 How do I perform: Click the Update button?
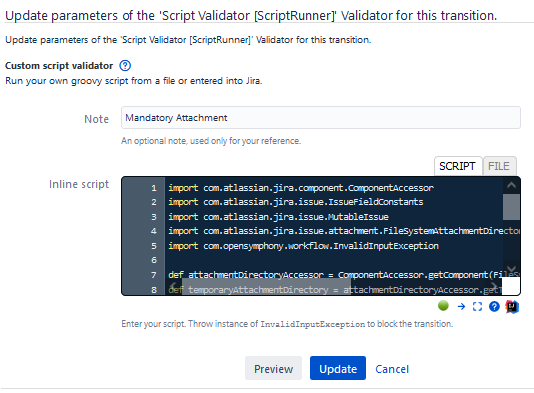pos(338,368)
